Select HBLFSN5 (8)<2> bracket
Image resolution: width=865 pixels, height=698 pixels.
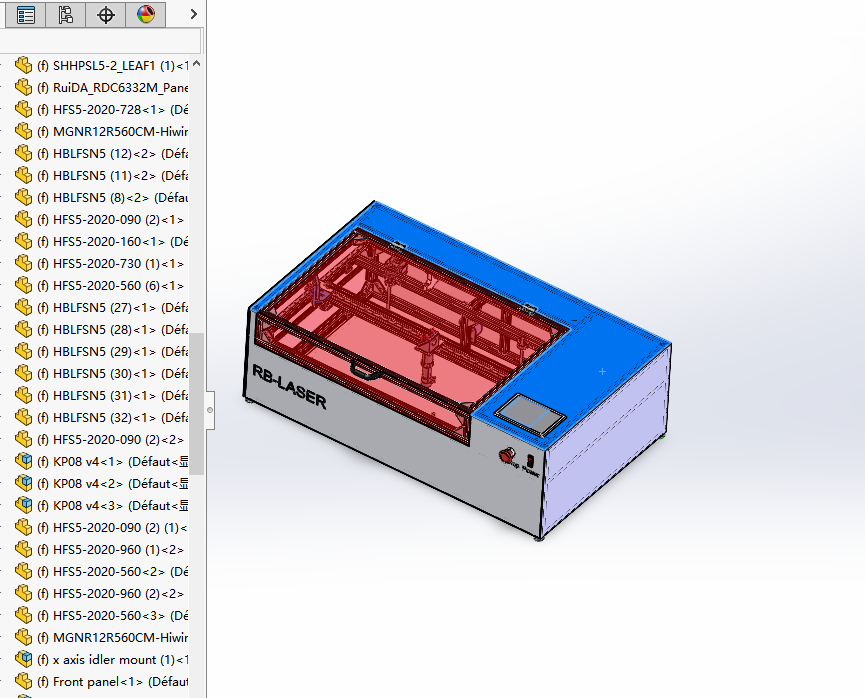(x=112, y=198)
